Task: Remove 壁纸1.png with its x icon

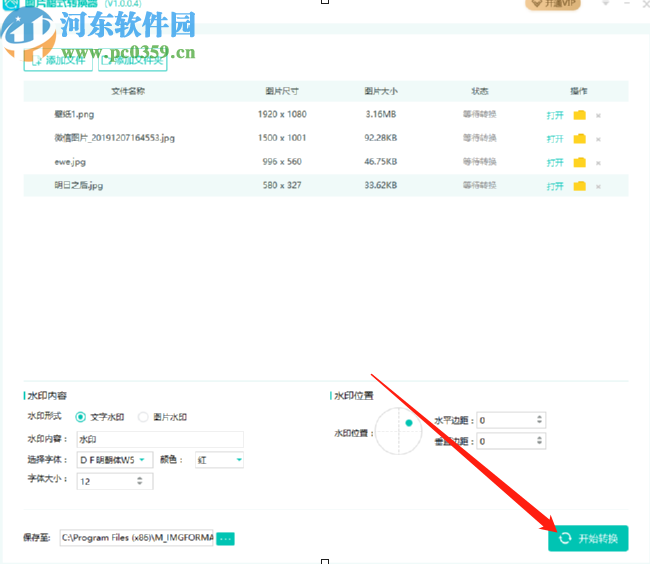Action: pos(598,116)
